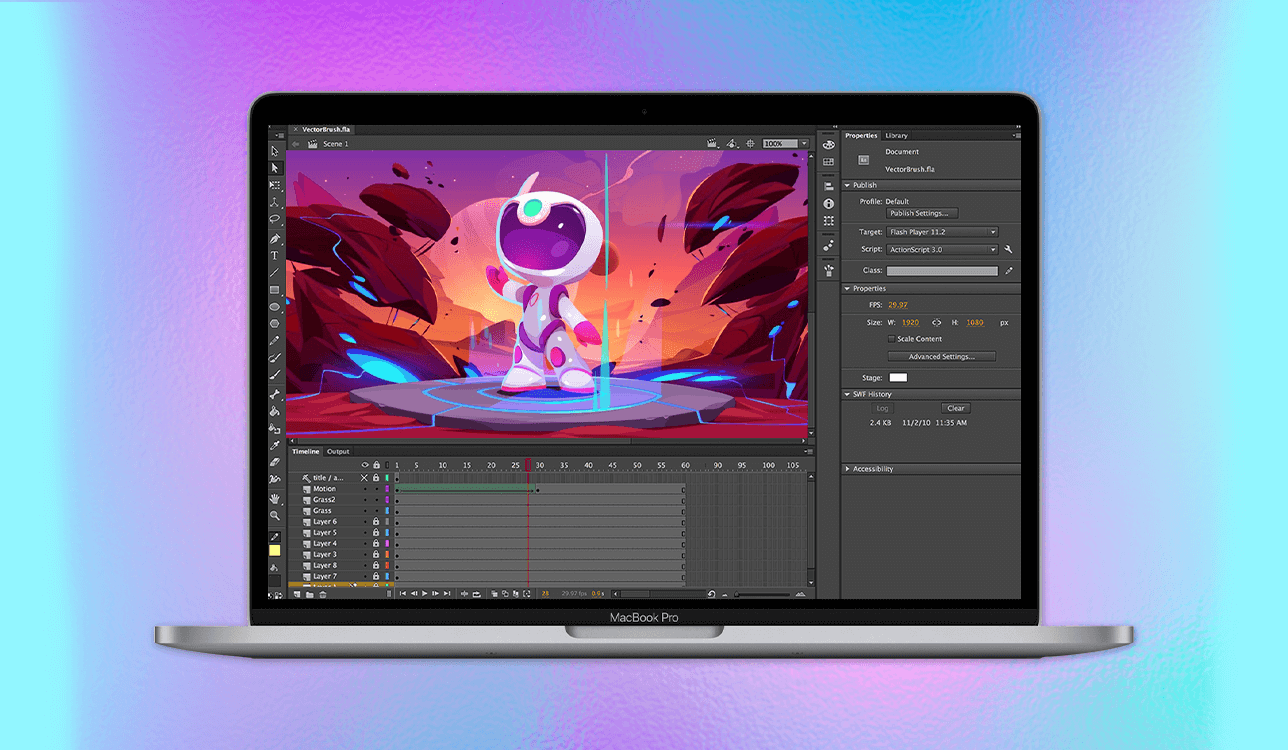Viewport: 1288px width, 750px height.
Task: Switch to the Output tab
Action: [338, 452]
